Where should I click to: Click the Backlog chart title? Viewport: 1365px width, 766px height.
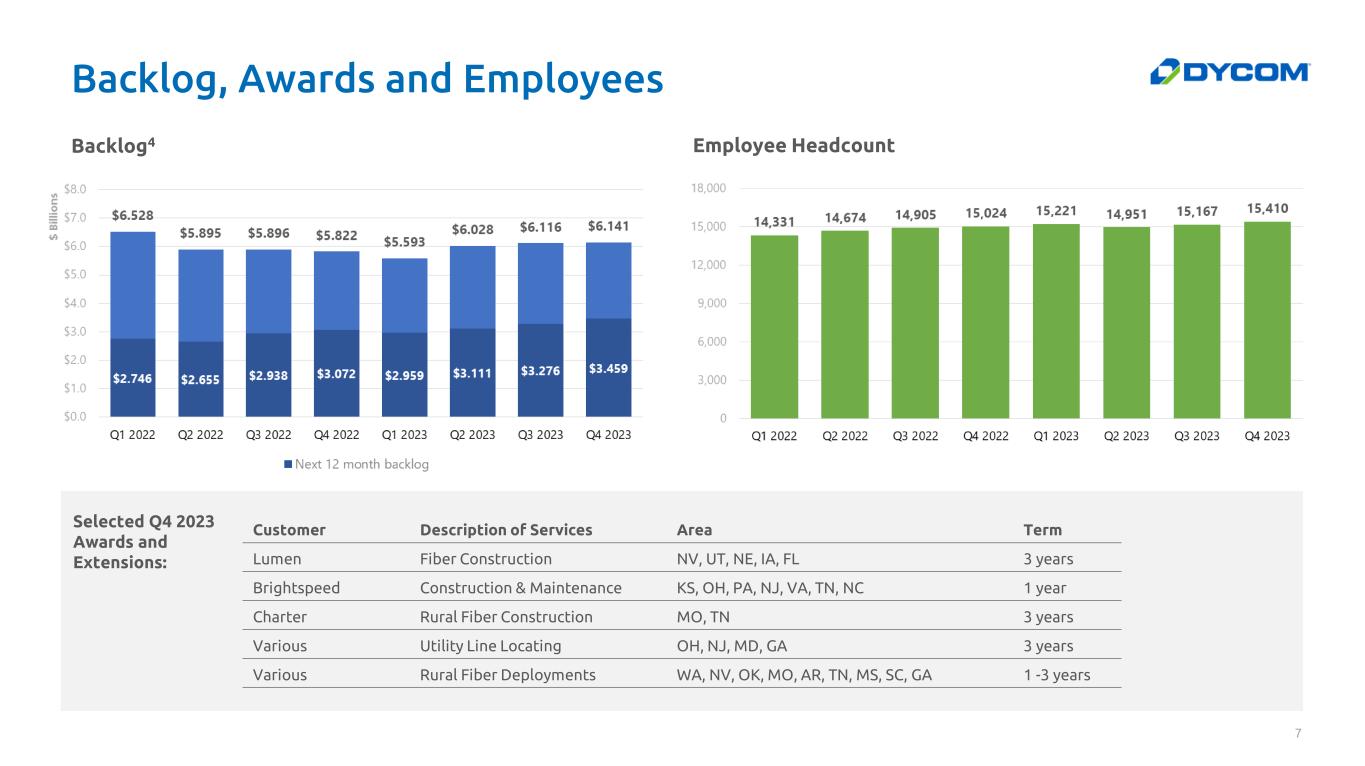click(x=113, y=146)
